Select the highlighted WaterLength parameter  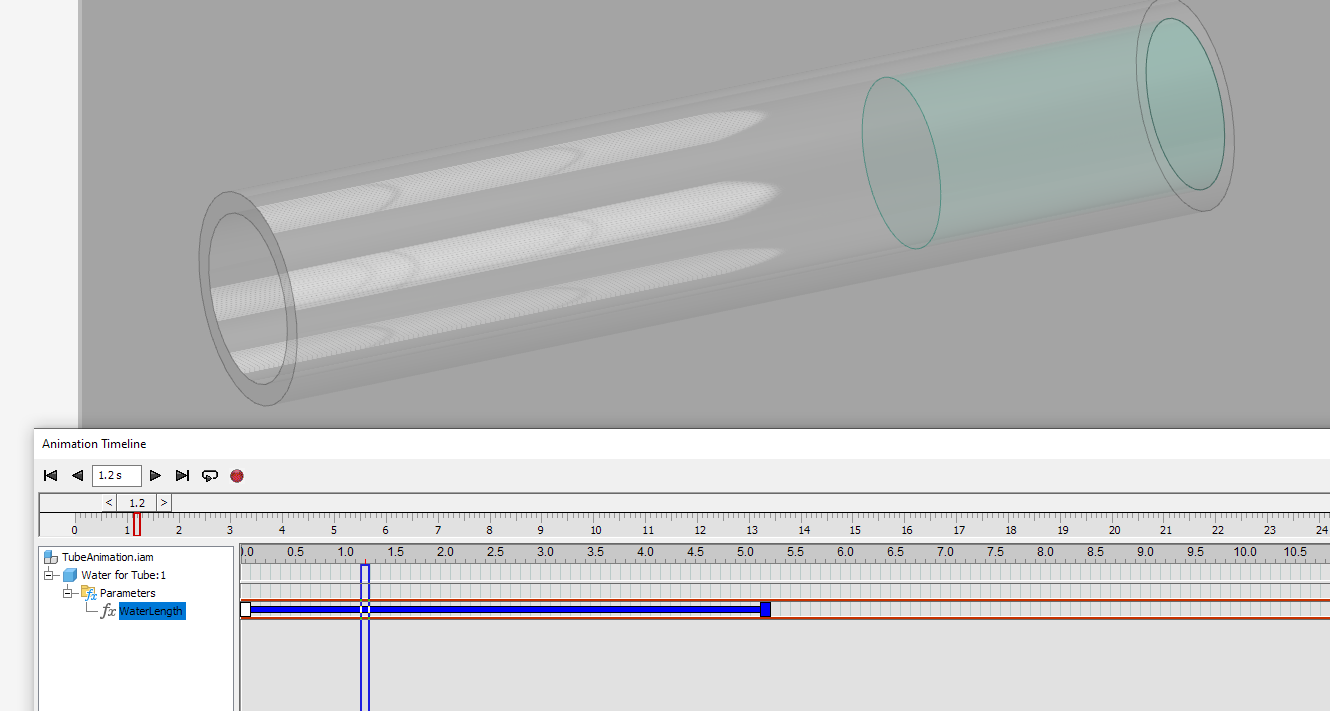(151, 611)
